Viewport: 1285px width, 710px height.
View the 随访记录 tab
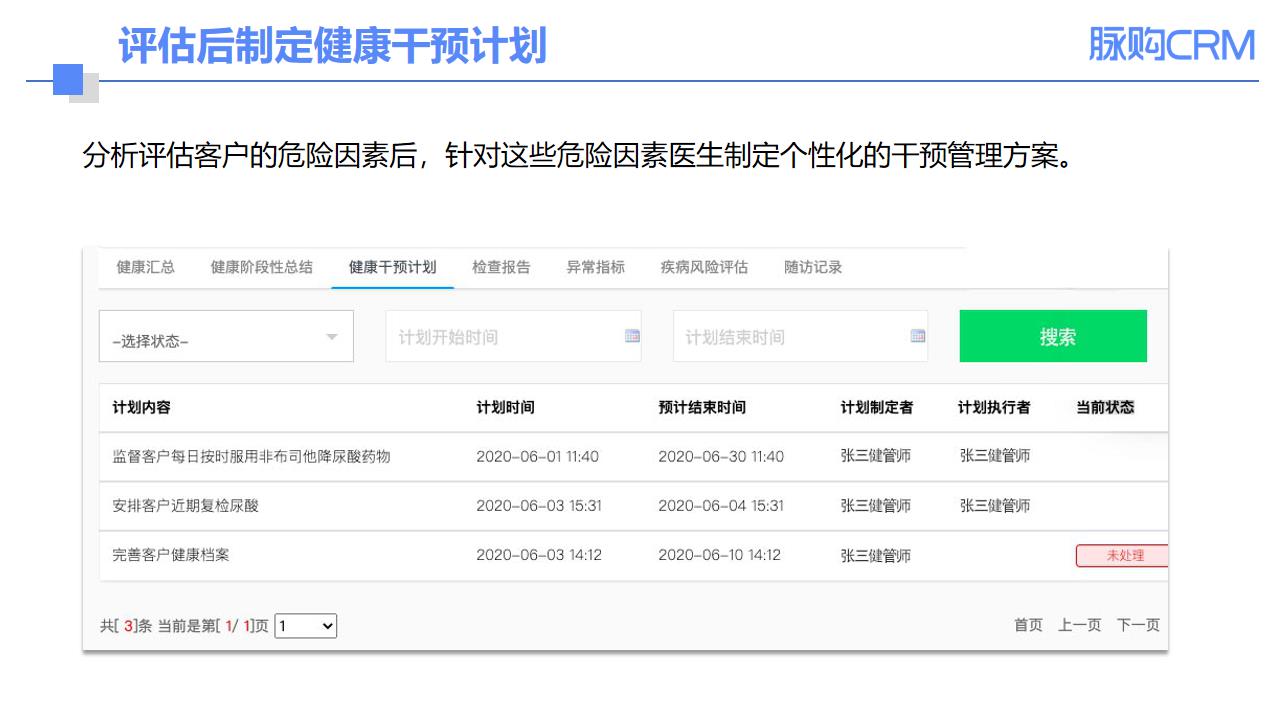(813, 268)
